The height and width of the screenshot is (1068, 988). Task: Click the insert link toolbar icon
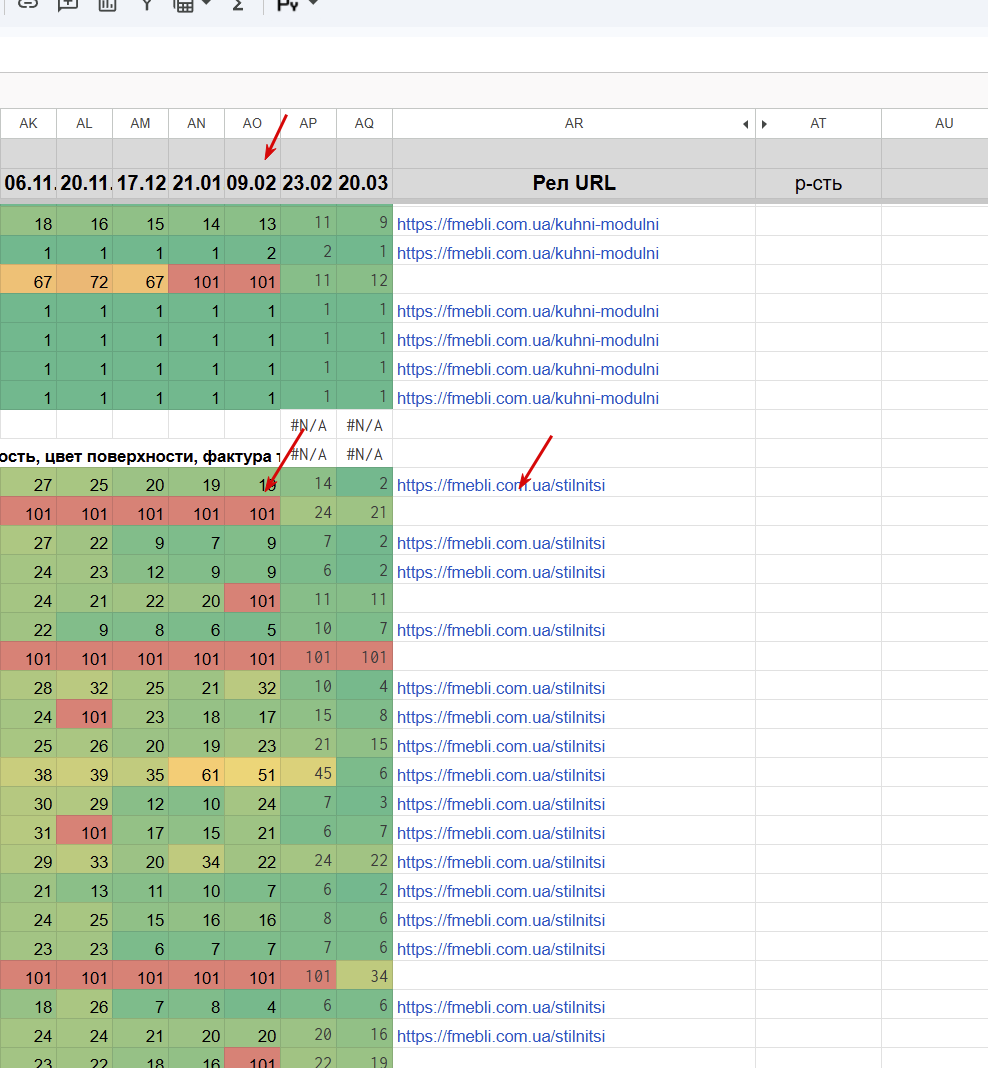tap(27, 3)
